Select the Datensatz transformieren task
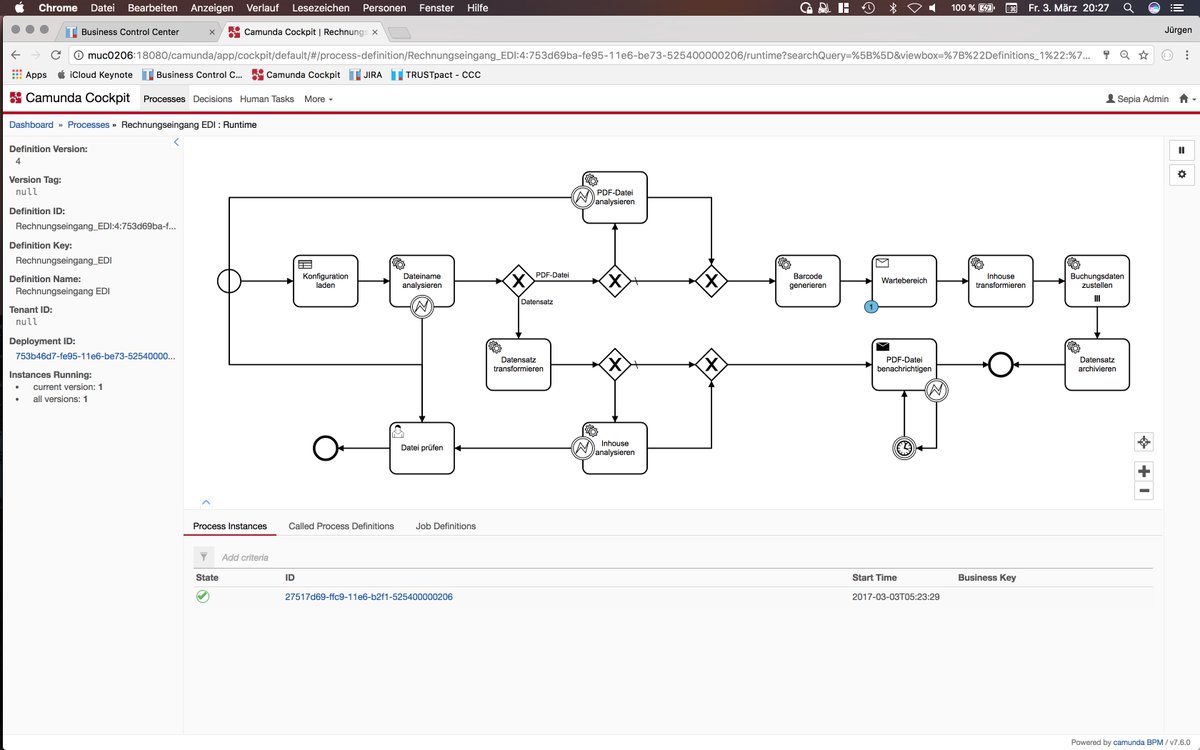The image size is (1200, 750). tap(518, 364)
